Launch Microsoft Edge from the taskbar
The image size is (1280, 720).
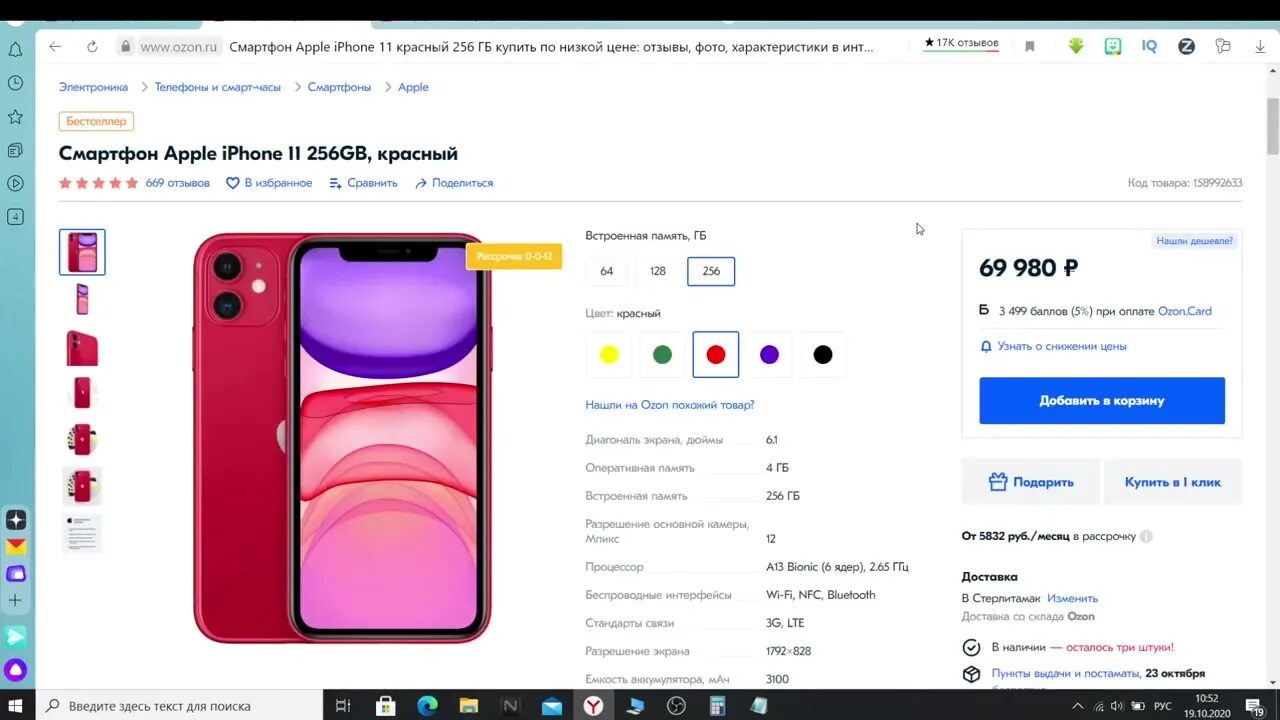pos(427,705)
